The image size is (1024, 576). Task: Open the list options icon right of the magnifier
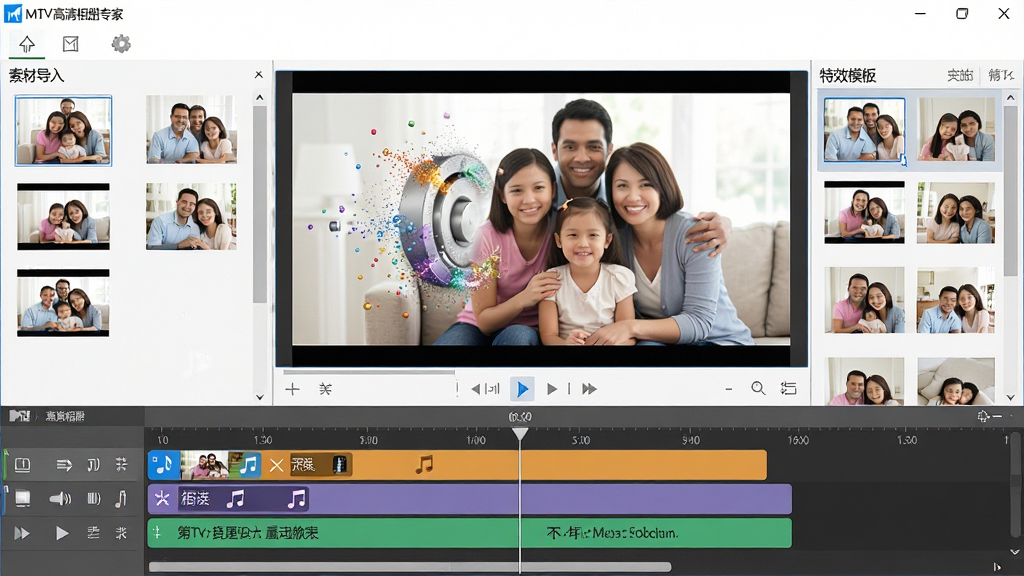tap(789, 389)
